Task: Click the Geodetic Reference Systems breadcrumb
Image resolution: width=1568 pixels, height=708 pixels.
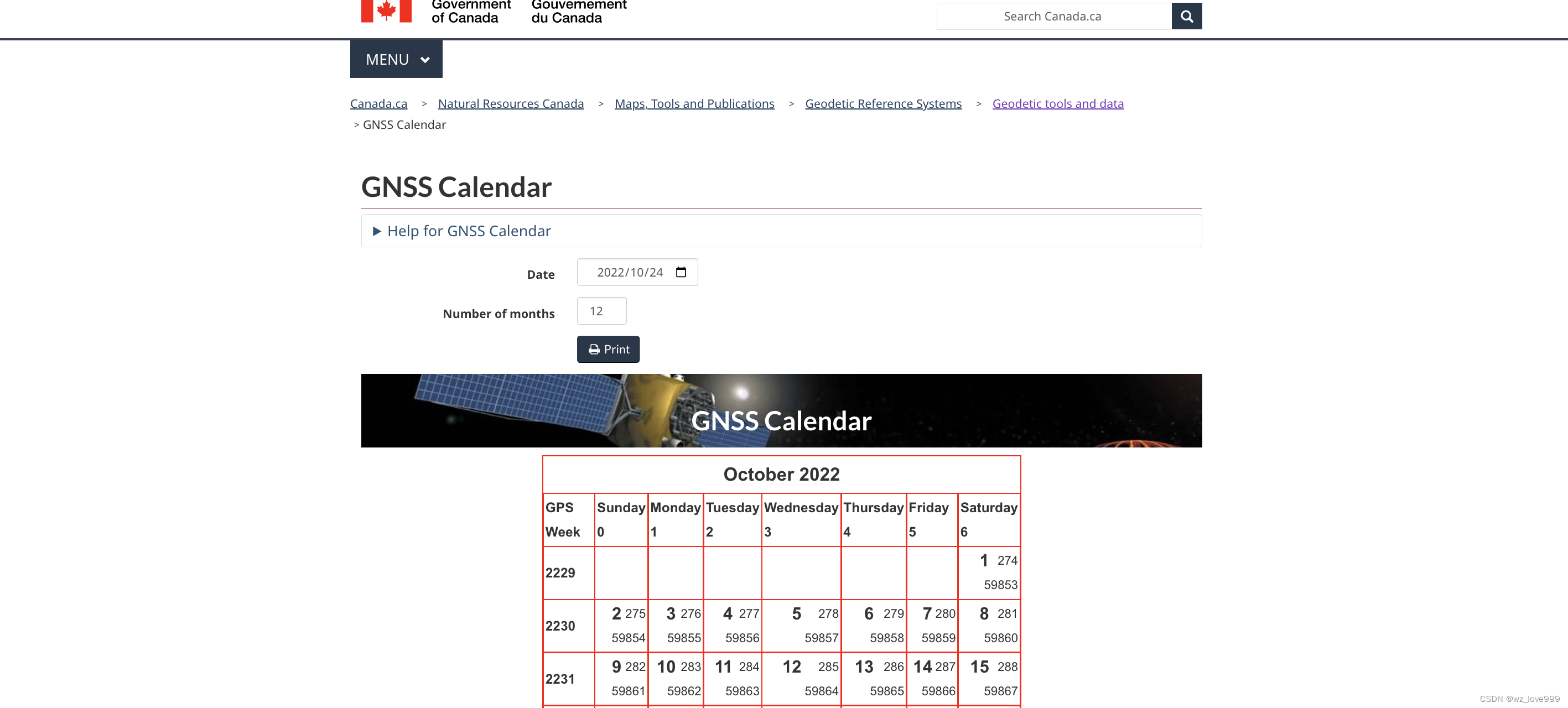Action: tap(882, 103)
